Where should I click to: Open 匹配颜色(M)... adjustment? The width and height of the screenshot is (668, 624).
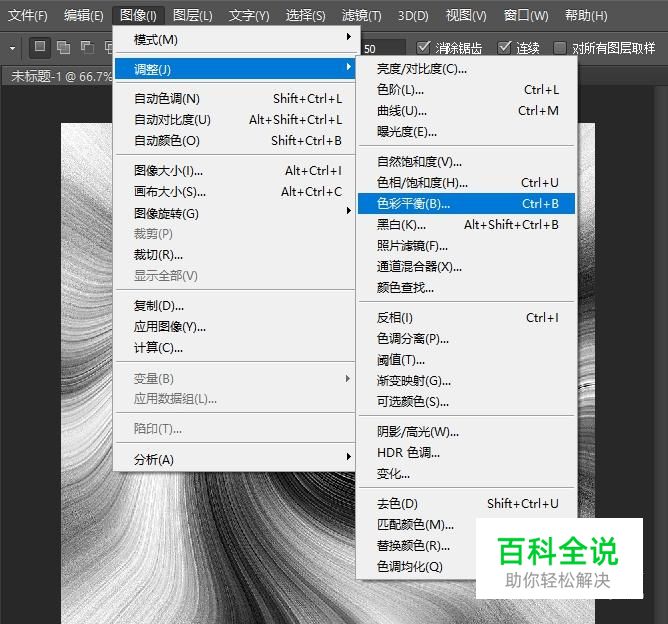pos(417,525)
